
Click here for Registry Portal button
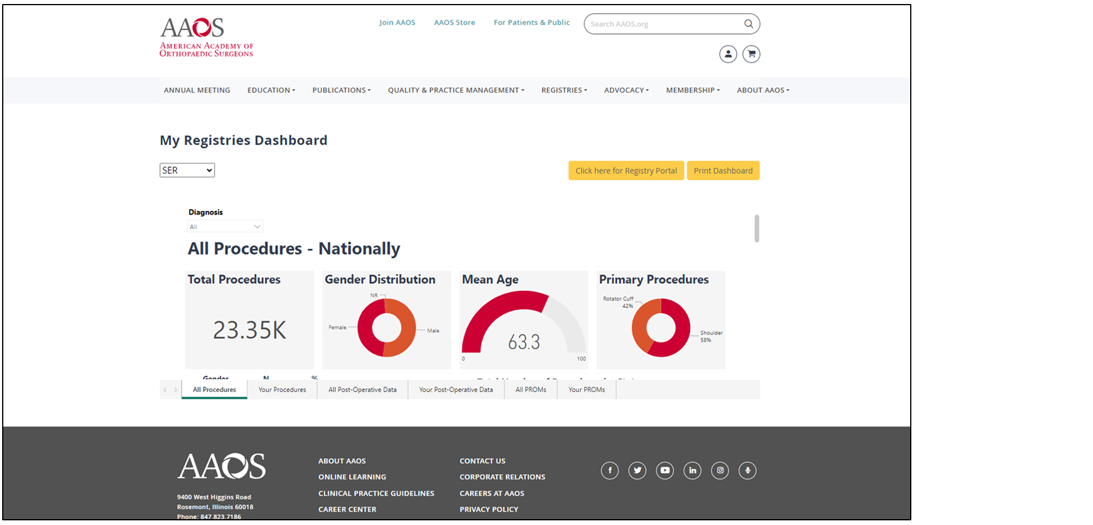coord(626,171)
